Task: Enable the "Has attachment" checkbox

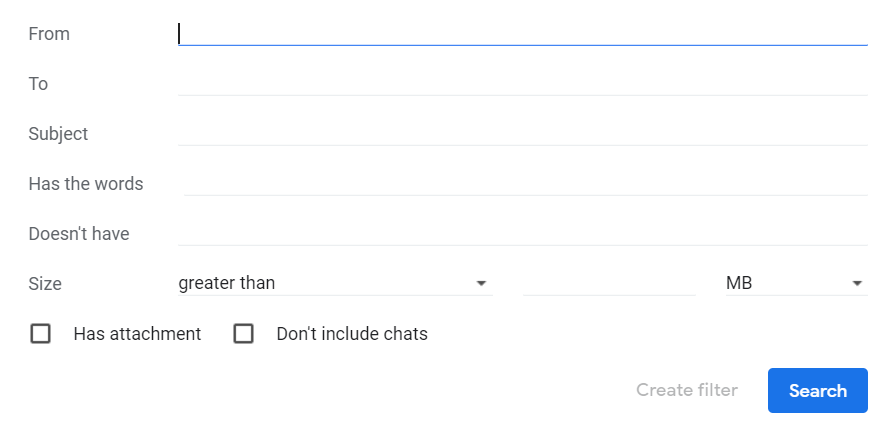Action: tap(41, 334)
